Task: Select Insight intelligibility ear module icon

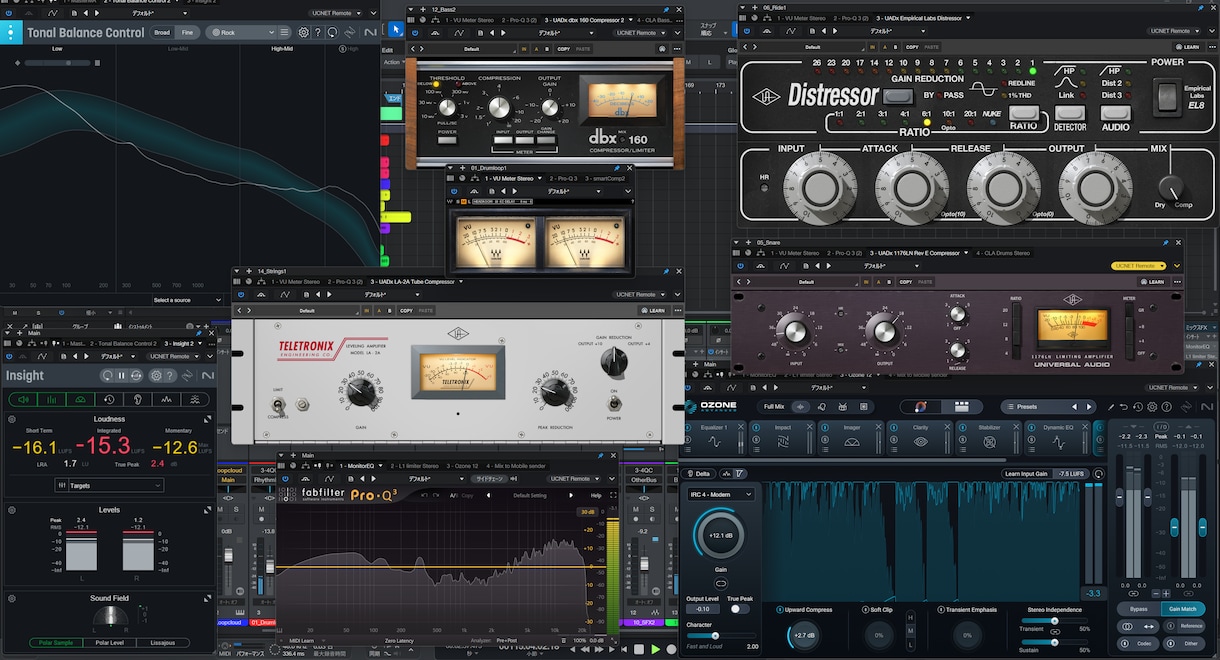Action: (x=138, y=399)
